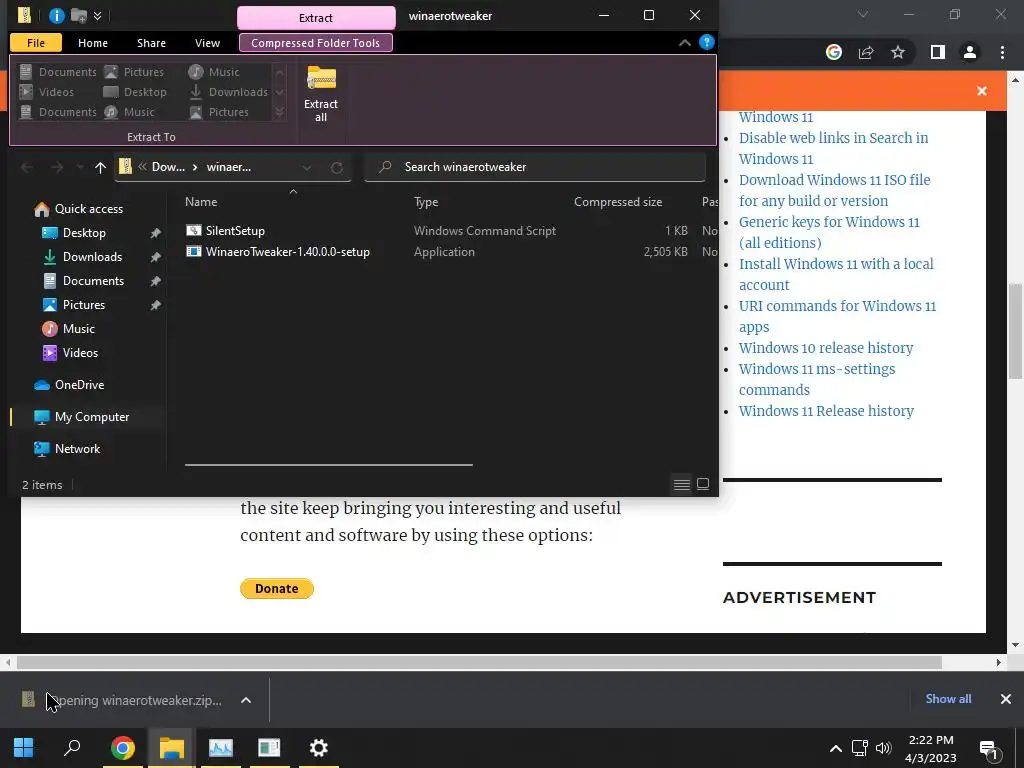This screenshot has width=1024, height=768.
Task: Open Windows 11 Release history link
Action: [x=826, y=411]
